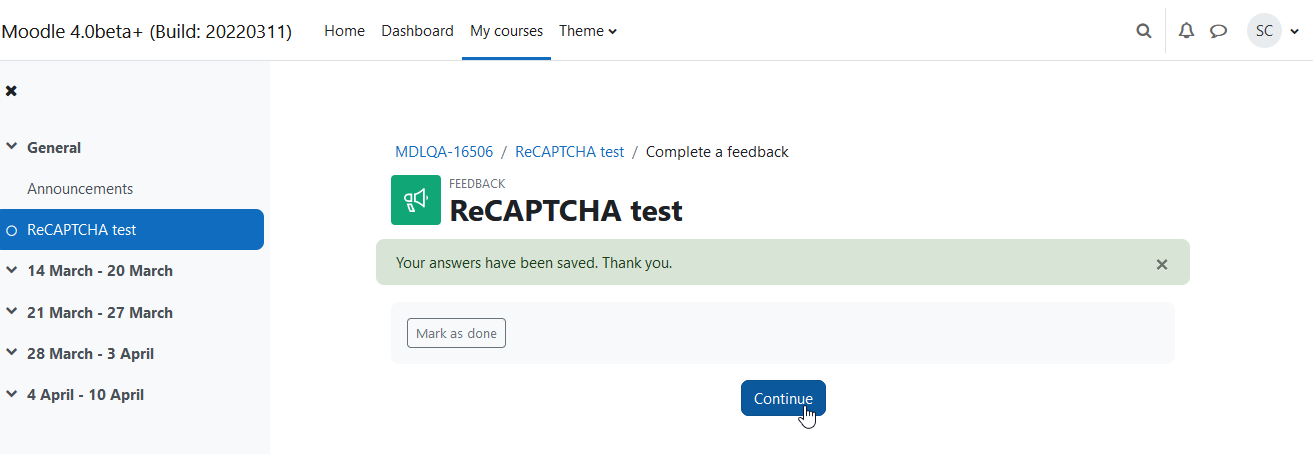Close the course index drawer
The height and width of the screenshot is (454, 1313).
coord(11,91)
